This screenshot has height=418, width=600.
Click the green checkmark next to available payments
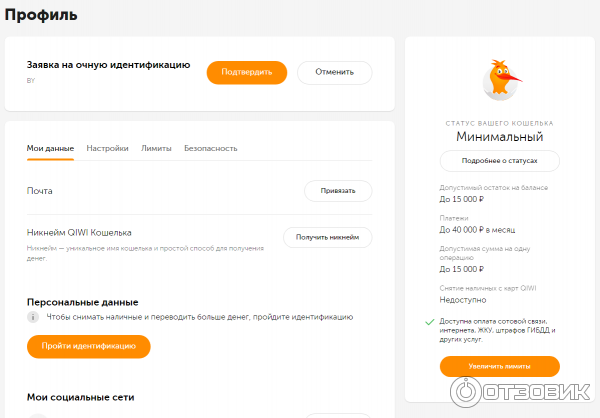(429, 321)
